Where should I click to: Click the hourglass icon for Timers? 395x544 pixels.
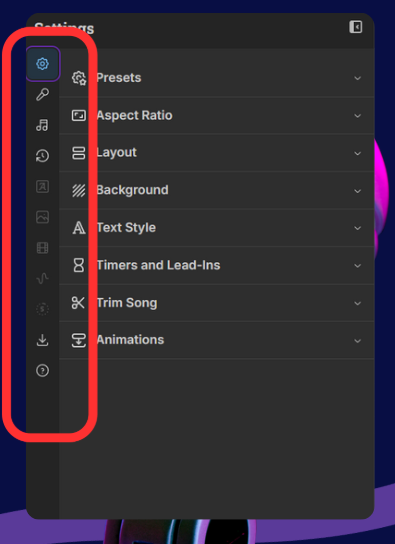[x=79, y=265]
